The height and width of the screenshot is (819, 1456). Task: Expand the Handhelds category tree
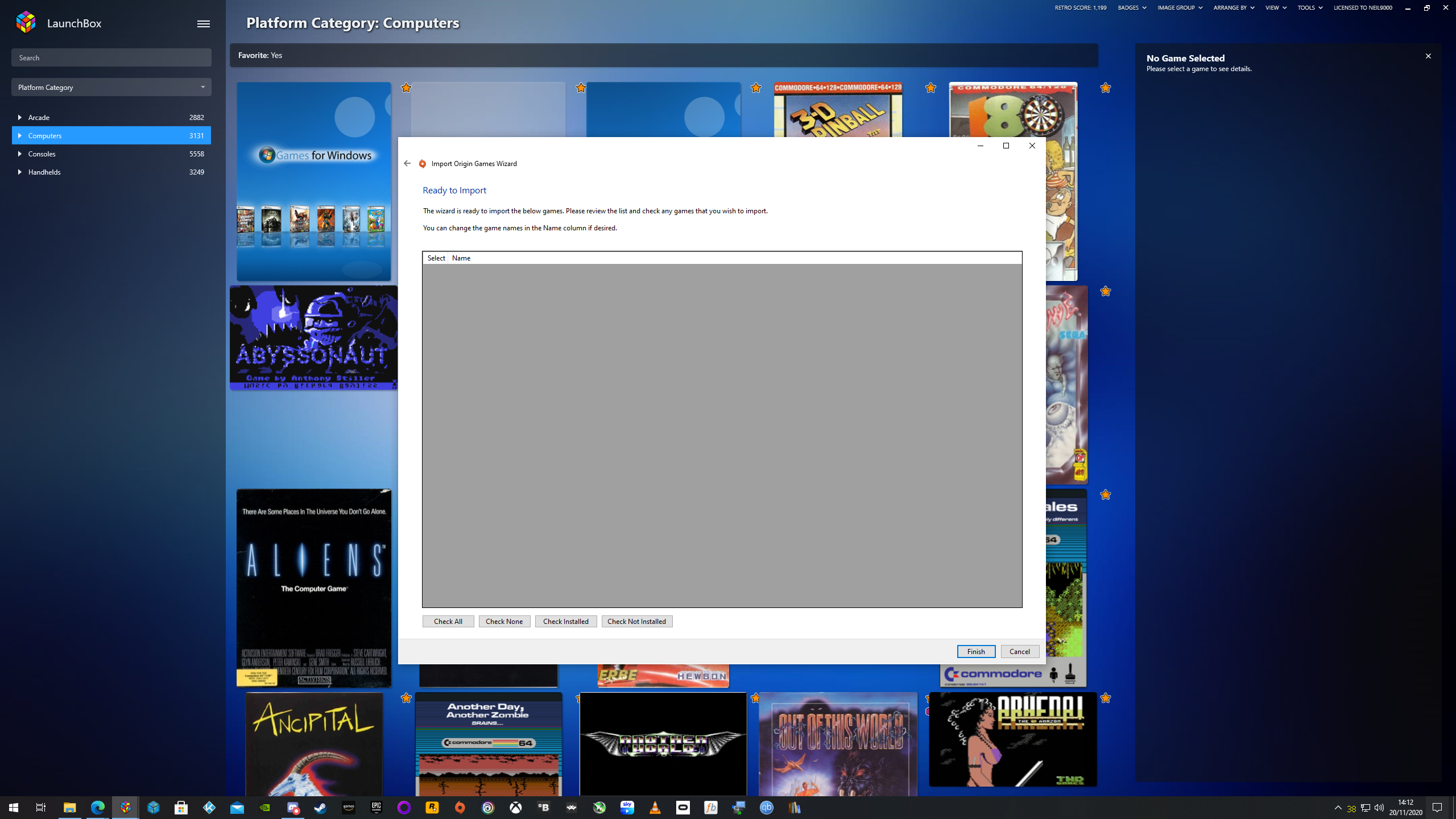[x=19, y=172]
